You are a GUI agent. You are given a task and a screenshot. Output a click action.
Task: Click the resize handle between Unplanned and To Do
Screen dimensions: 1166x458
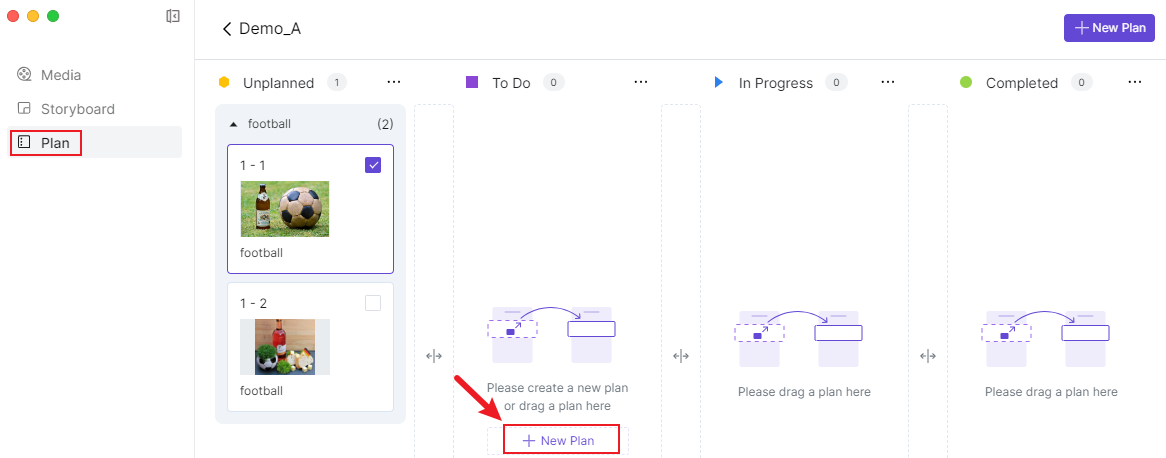tap(434, 356)
